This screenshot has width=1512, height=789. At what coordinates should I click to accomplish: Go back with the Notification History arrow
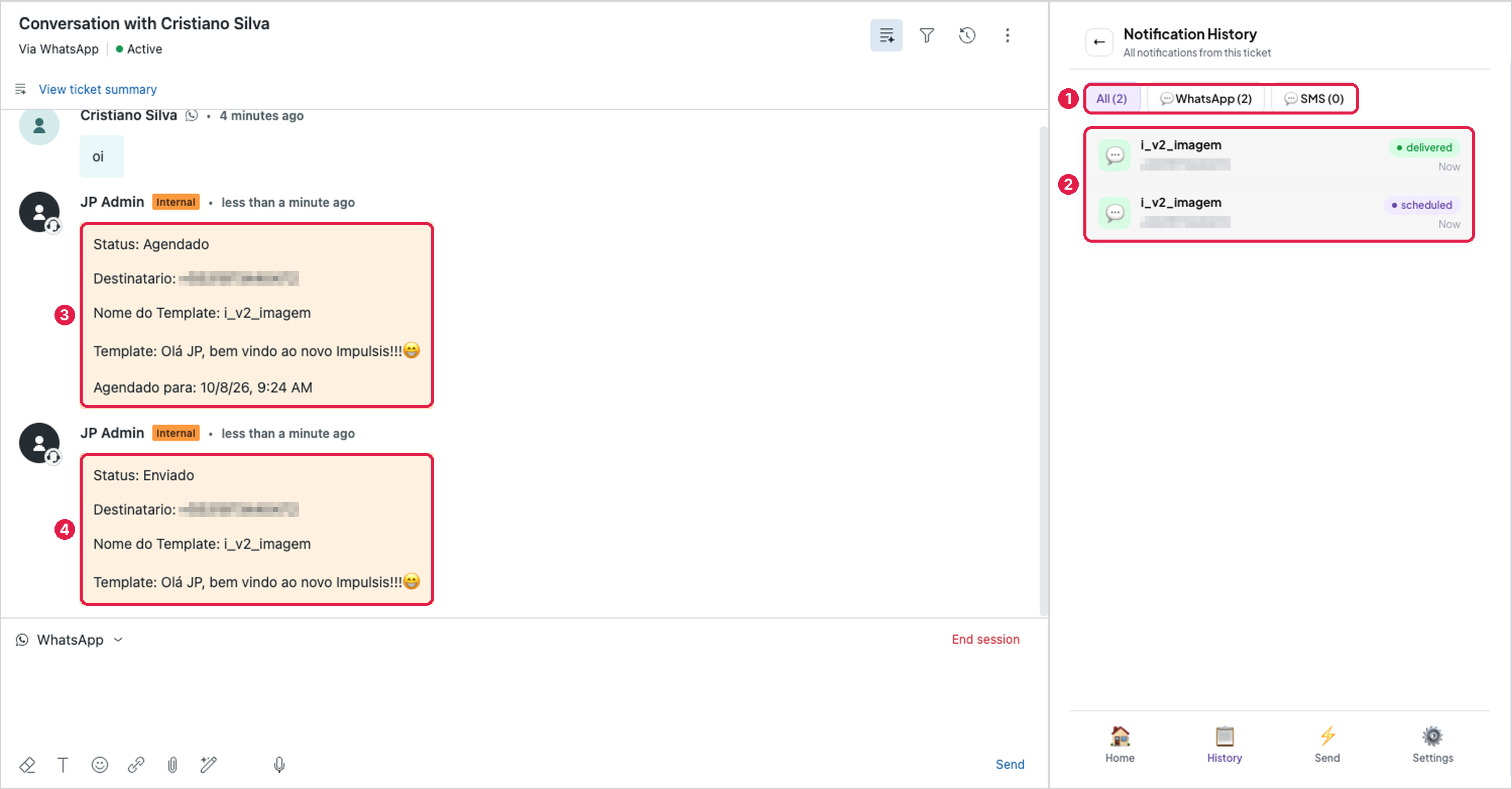1099,42
